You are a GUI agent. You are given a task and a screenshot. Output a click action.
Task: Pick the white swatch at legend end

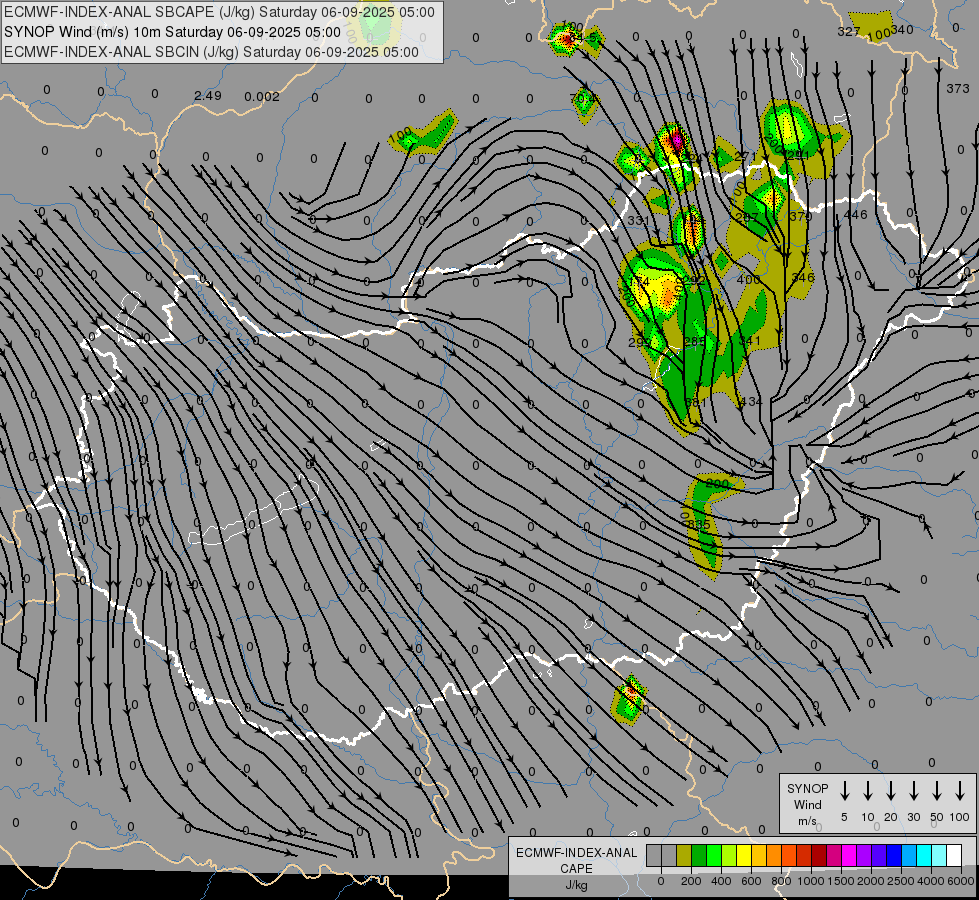point(955,855)
